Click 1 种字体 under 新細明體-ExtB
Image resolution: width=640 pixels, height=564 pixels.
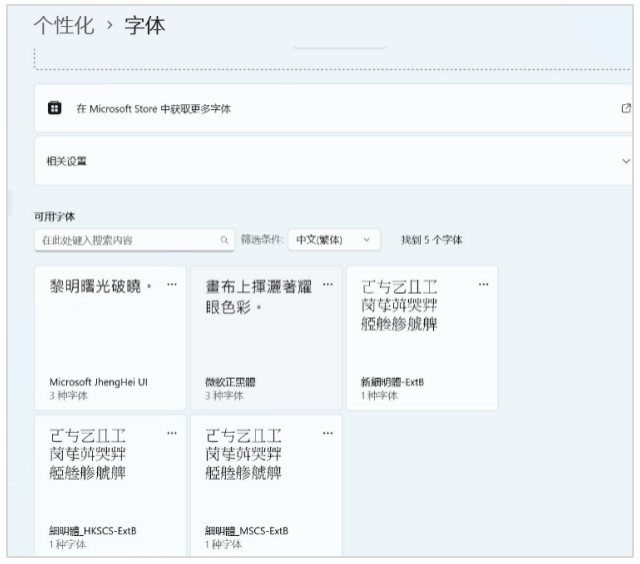pos(379,395)
